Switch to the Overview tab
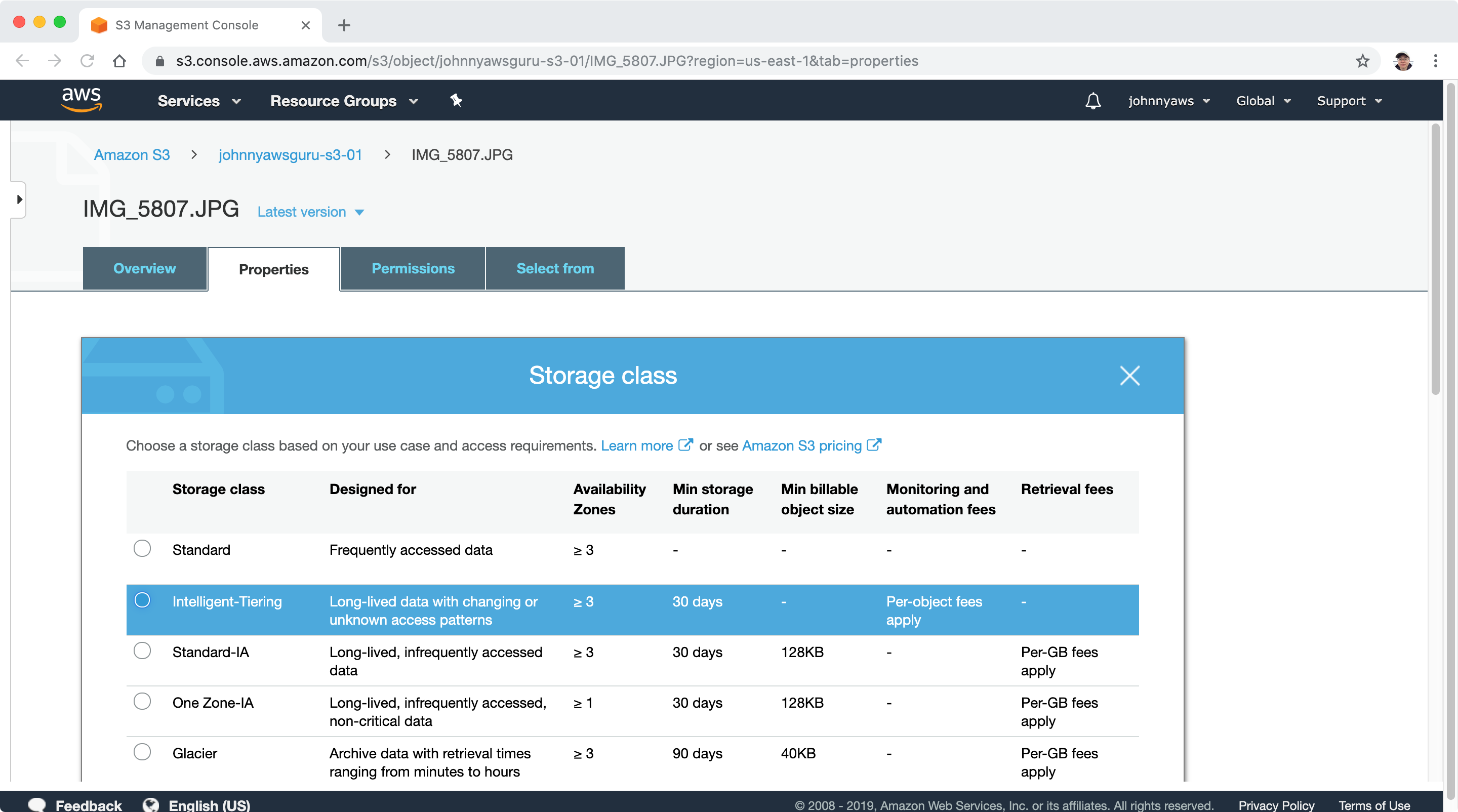1458x812 pixels. coord(145,268)
